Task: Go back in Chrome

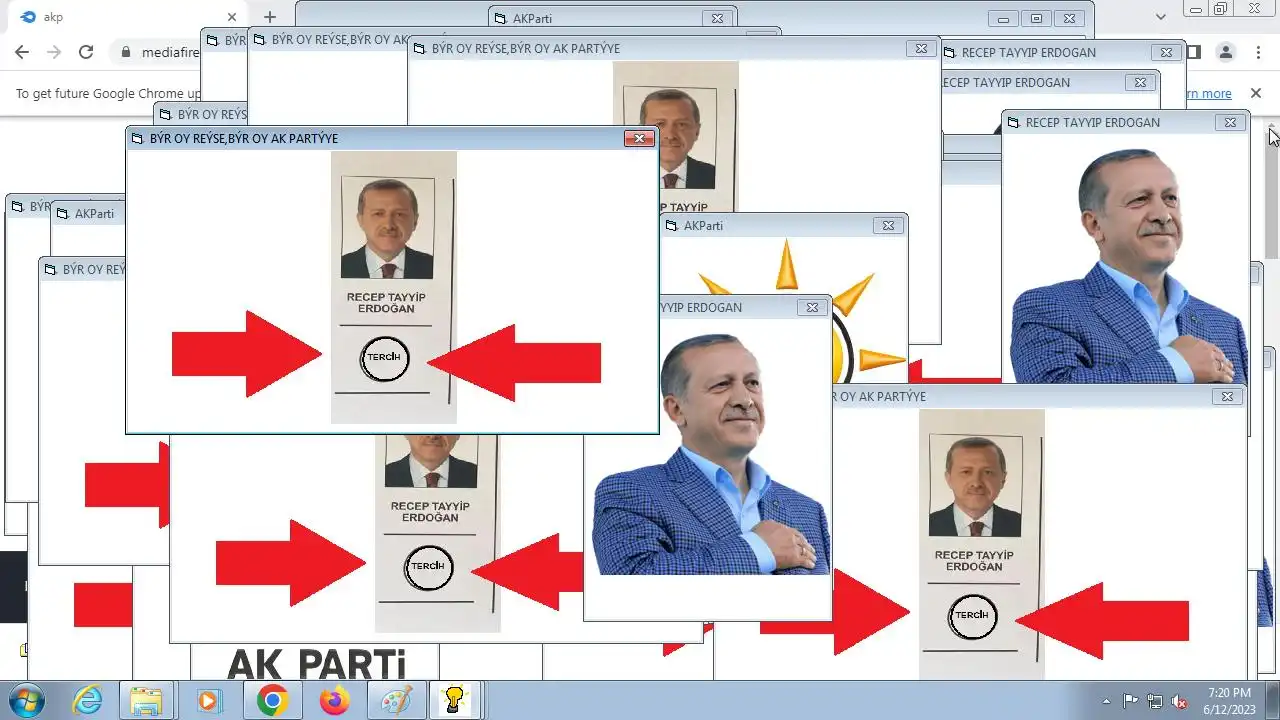Action: 22,52
